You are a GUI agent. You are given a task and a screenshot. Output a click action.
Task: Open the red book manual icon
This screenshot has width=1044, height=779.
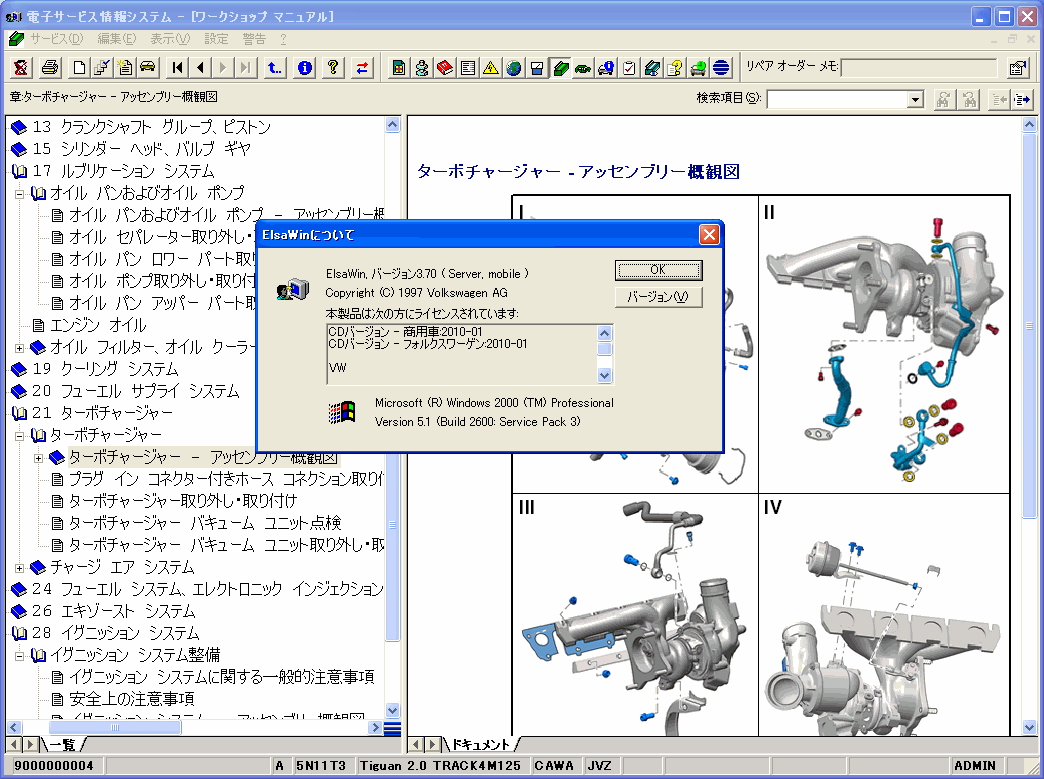(445, 67)
